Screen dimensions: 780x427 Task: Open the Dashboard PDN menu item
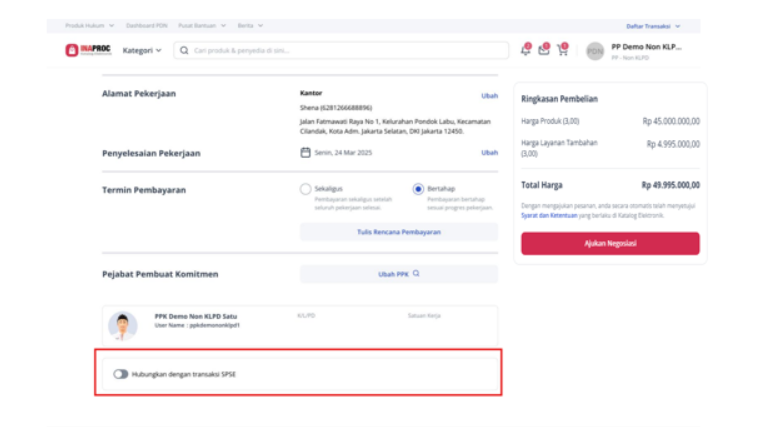[x=146, y=25]
